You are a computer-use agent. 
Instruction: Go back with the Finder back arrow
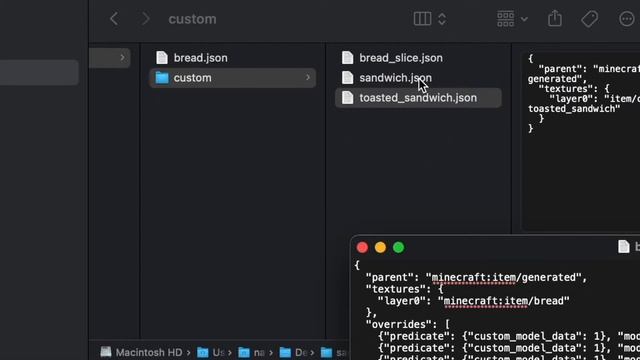tap(114, 19)
